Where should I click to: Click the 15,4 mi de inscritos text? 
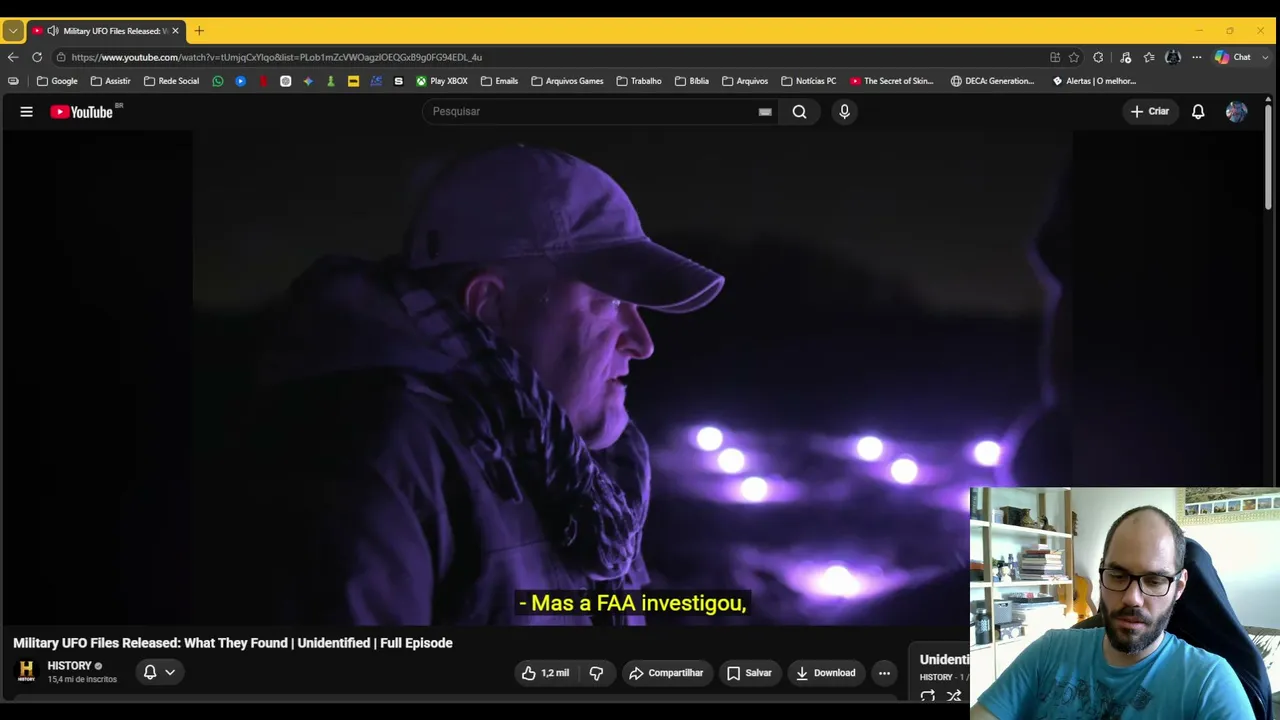pyautogui.click(x=82, y=680)
